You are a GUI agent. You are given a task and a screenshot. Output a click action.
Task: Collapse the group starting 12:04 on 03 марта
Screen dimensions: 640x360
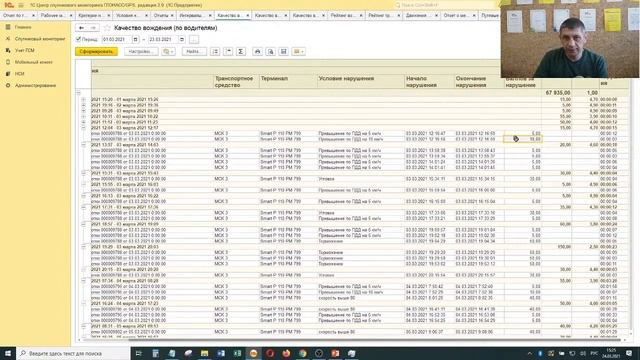pos(84,128)
